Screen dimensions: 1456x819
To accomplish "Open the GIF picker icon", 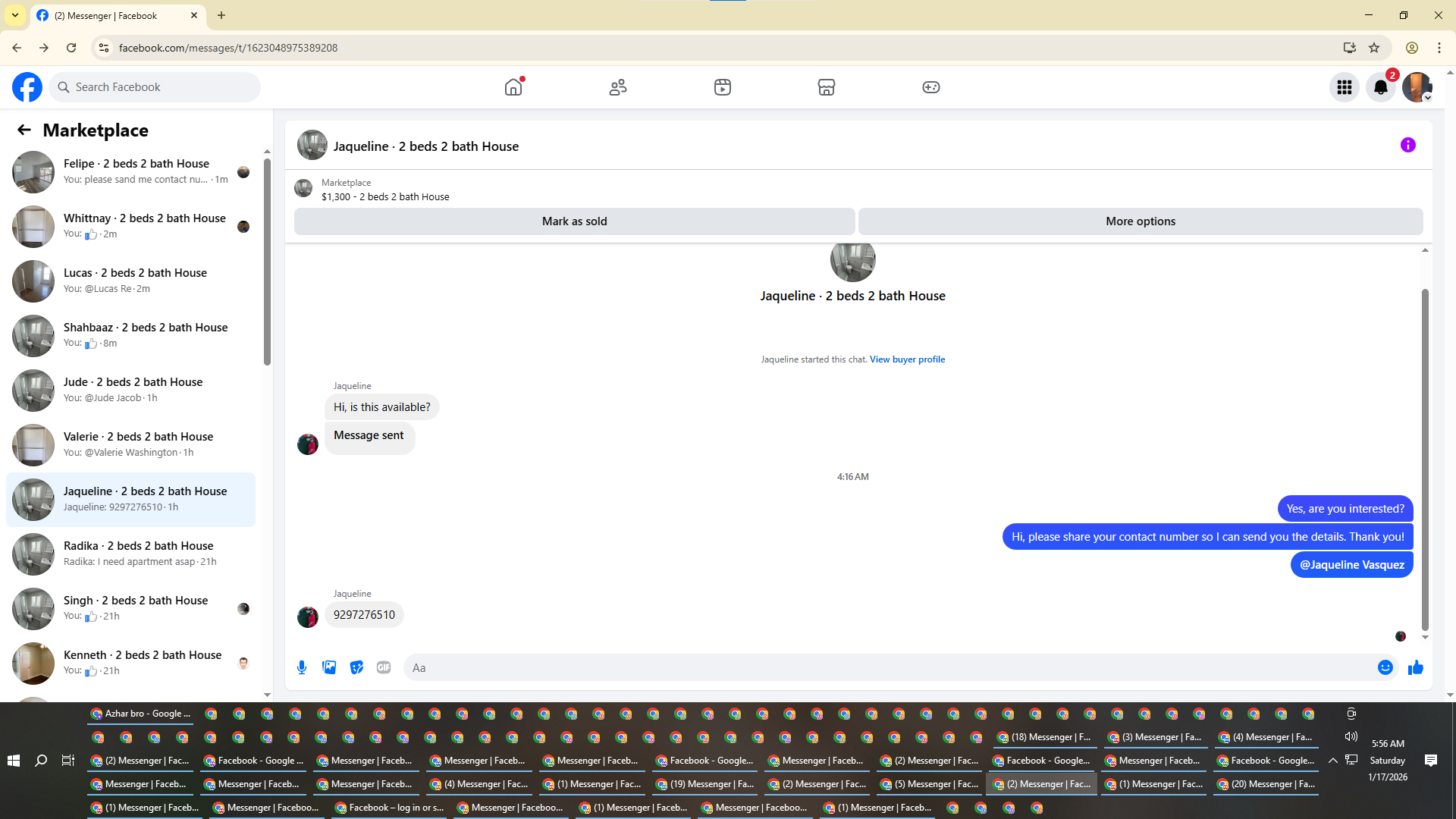I will [x=384, y=667].
